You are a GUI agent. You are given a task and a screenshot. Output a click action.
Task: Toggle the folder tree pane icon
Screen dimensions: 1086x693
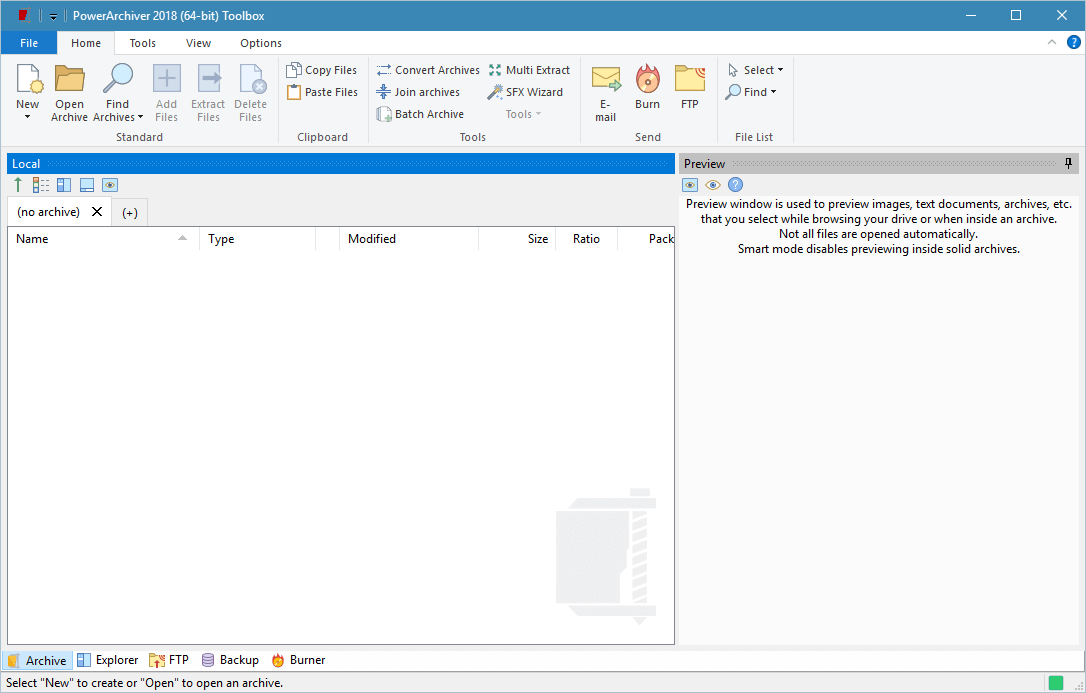(64, 185)
